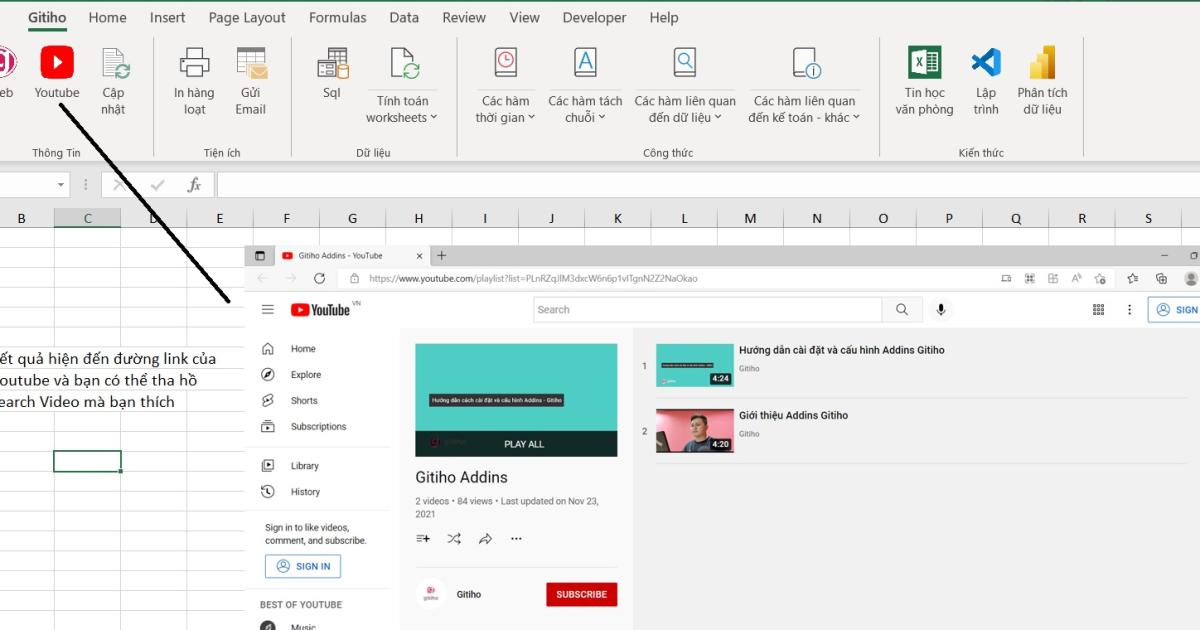The width and height of the screenshot is (1200, 630).
Task: Open History in the YouTube sidebar
Action: 303,491
